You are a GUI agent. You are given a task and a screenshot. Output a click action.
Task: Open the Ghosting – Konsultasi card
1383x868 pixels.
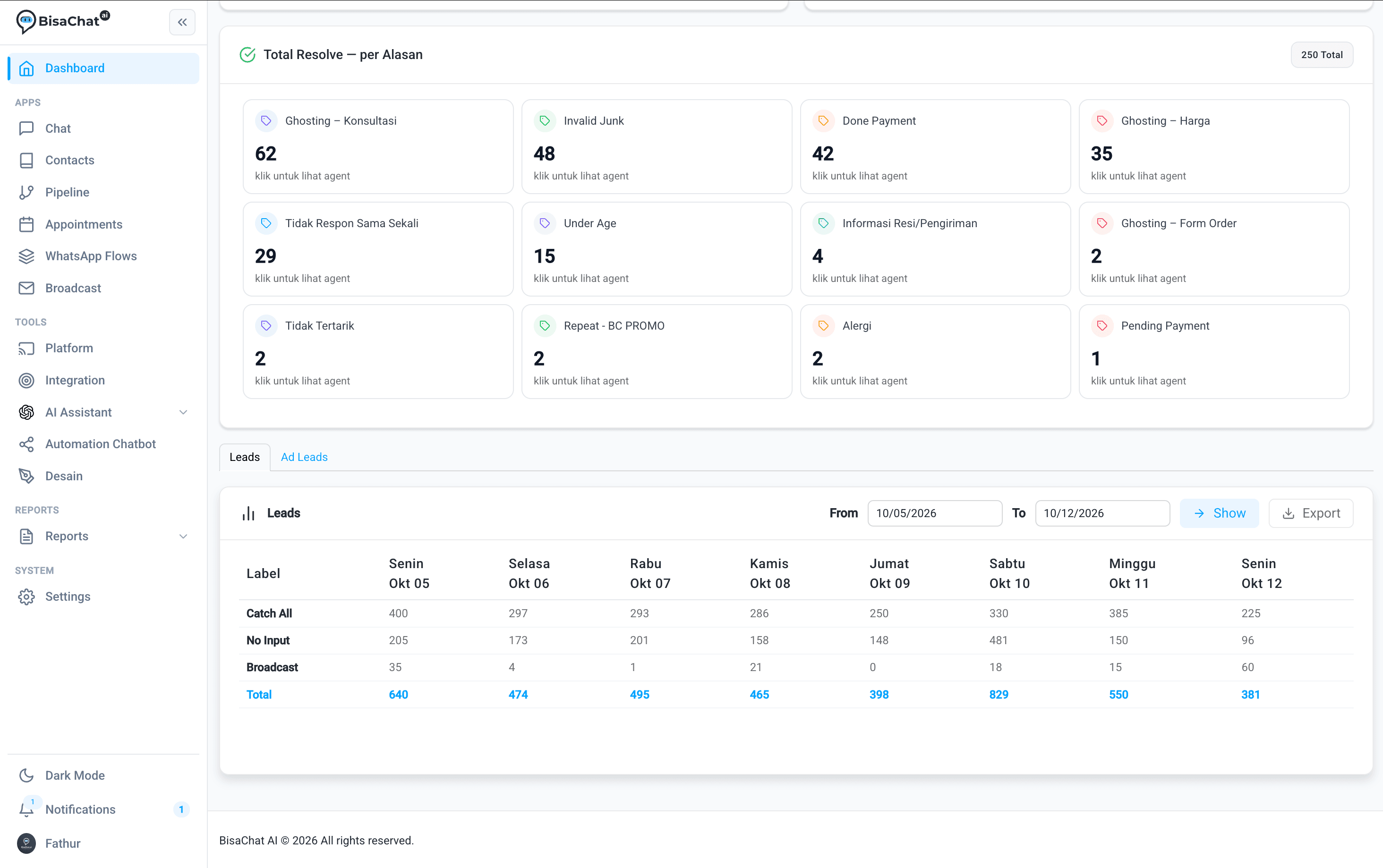[x=378, y=147]
